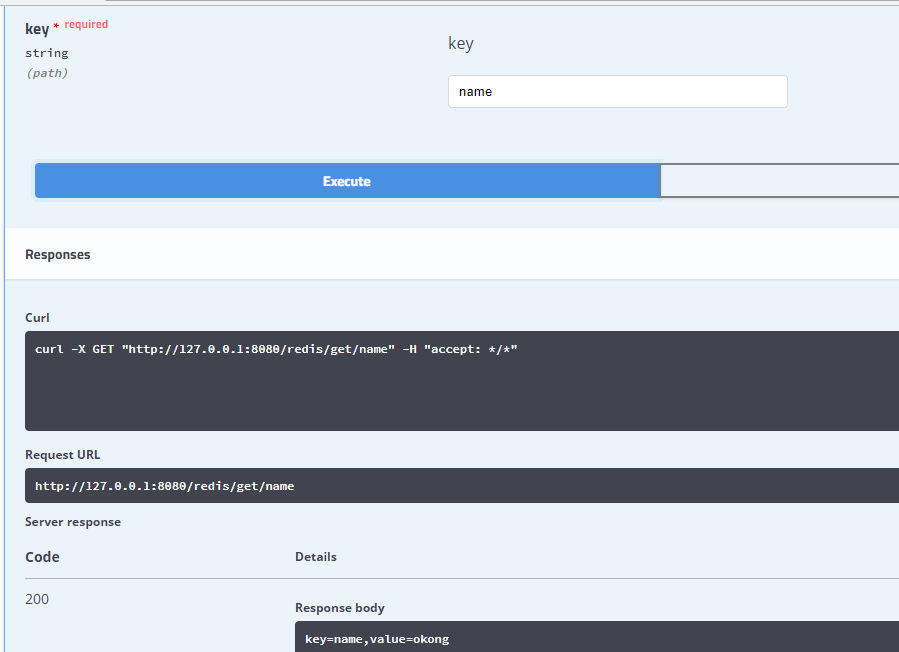The height and width of the screenshot is (652, 899).
Task: Click the key label above the input box
Action: pyautogui.click(x=461, y=43)
